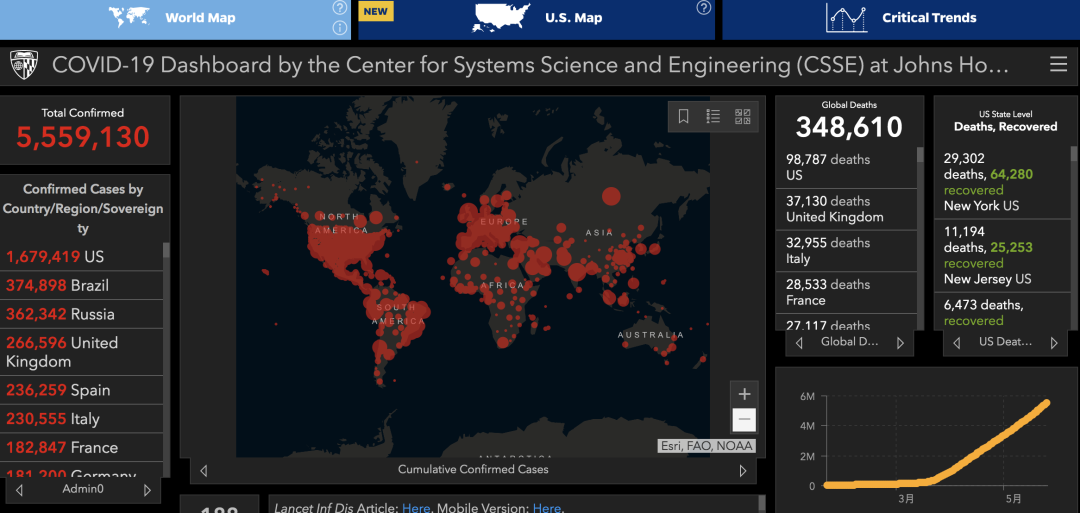
Task: Click right arrow in US Deaths pager
Action: [1054, 342]
